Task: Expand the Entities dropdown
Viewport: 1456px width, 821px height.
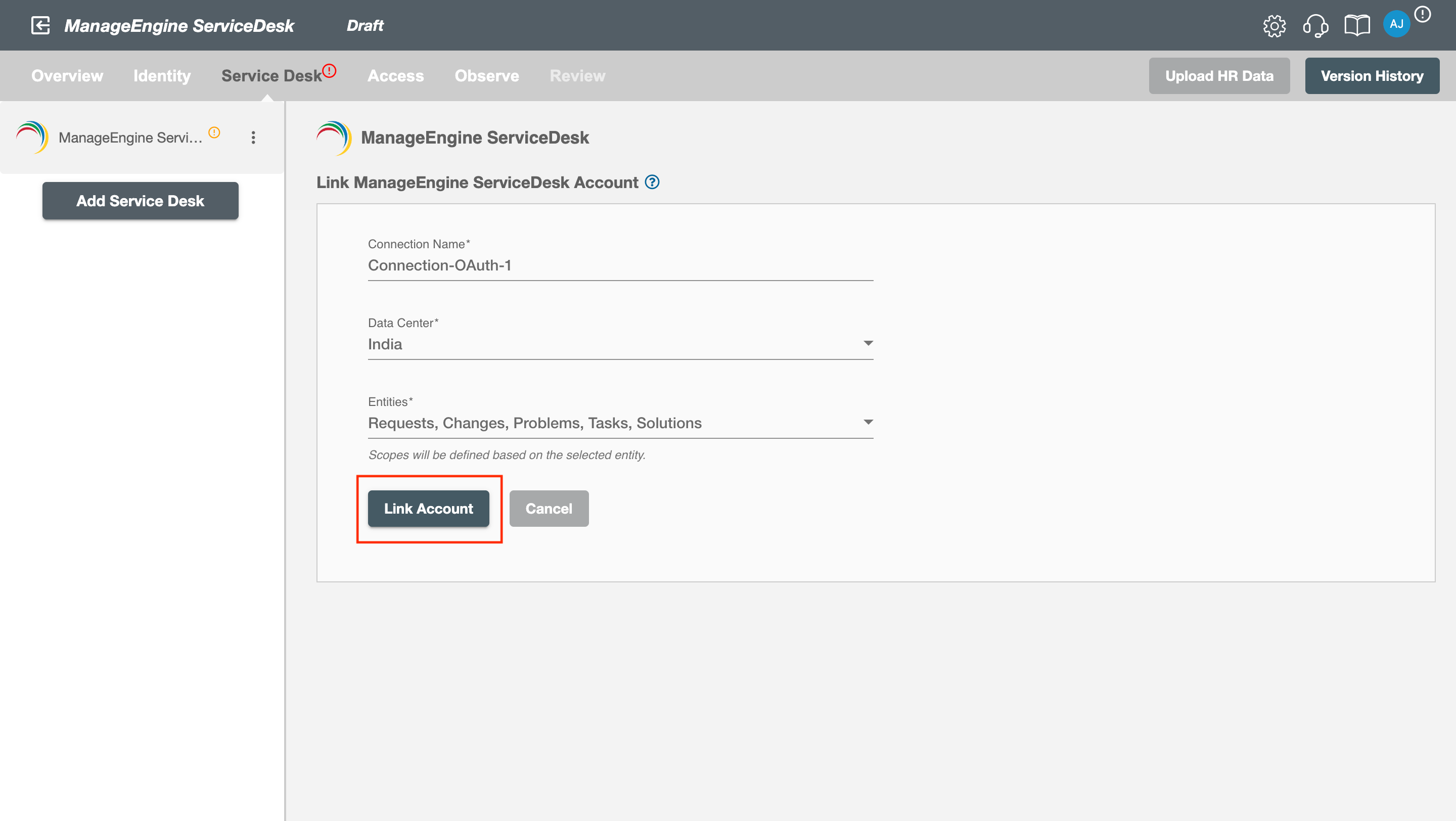Action: pos(869,422)
